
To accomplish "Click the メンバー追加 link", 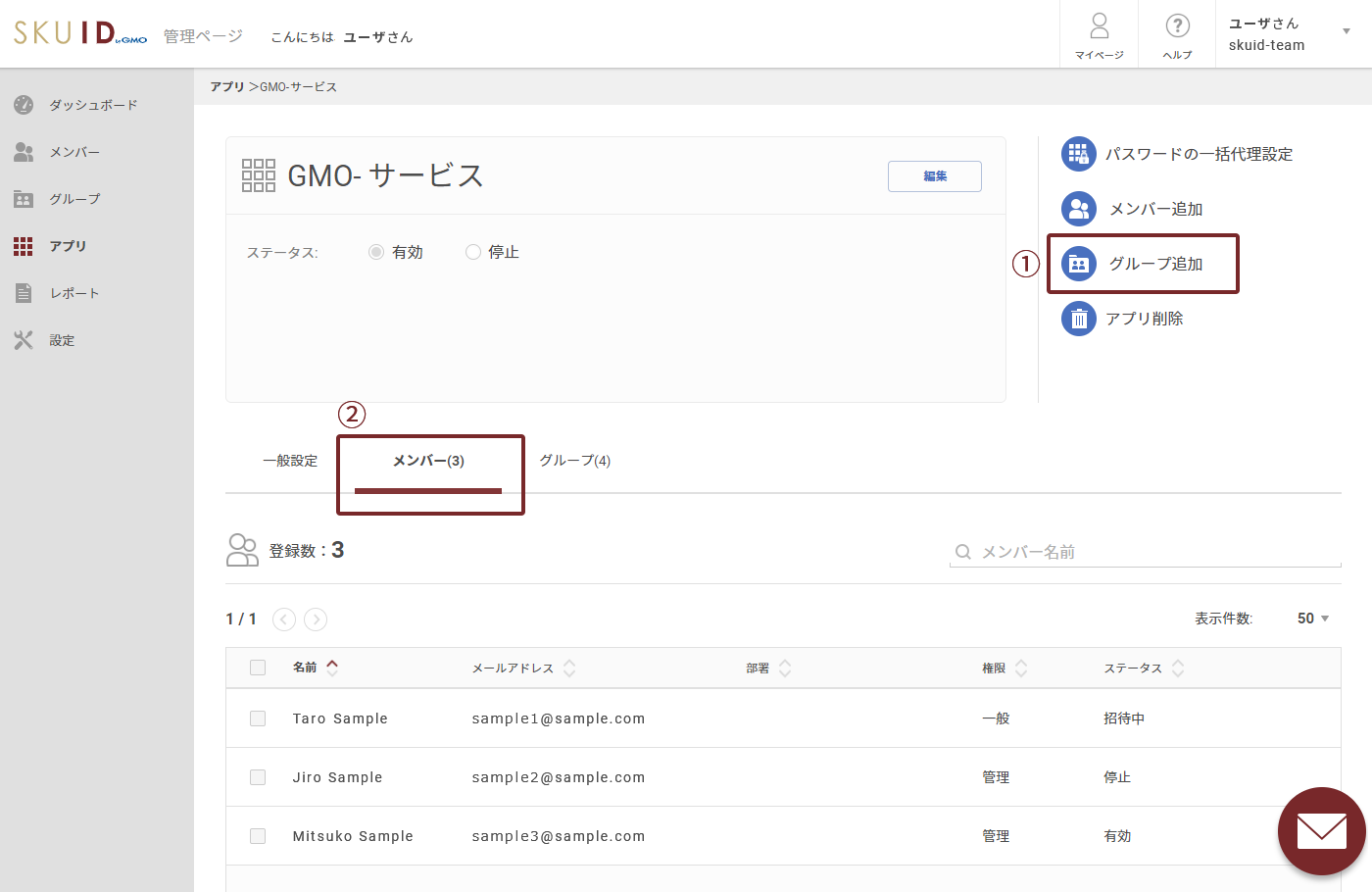I will (x=1155, y=209).
